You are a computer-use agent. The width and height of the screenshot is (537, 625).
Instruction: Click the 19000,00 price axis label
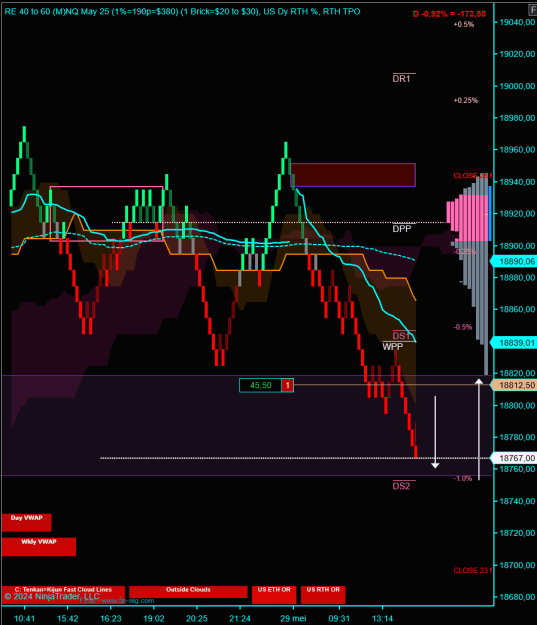click(517, 86)
